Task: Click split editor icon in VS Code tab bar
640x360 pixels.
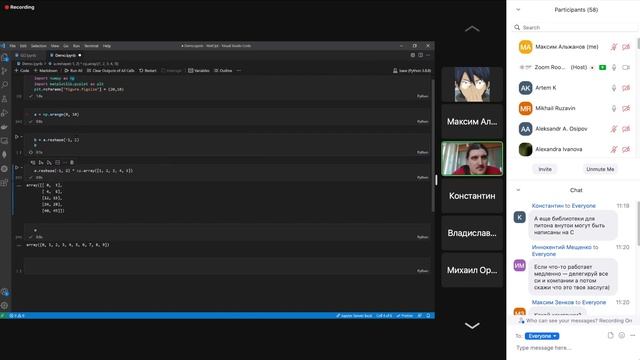Action: tap(420, 55)
